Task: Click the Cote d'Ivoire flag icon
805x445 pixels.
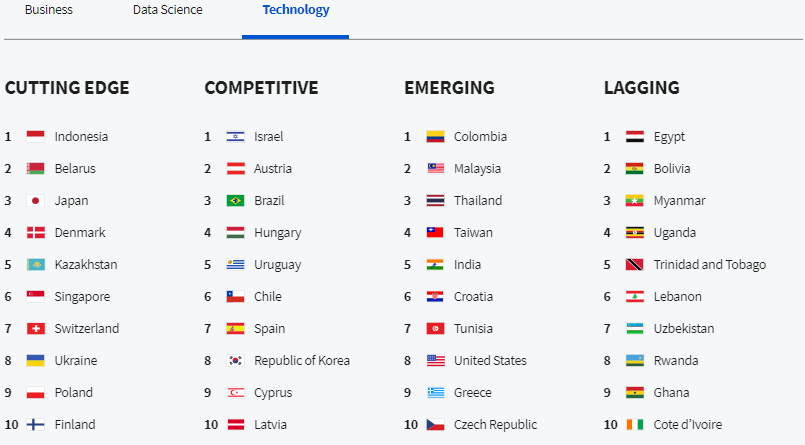Action: click(x=635, y=424)
